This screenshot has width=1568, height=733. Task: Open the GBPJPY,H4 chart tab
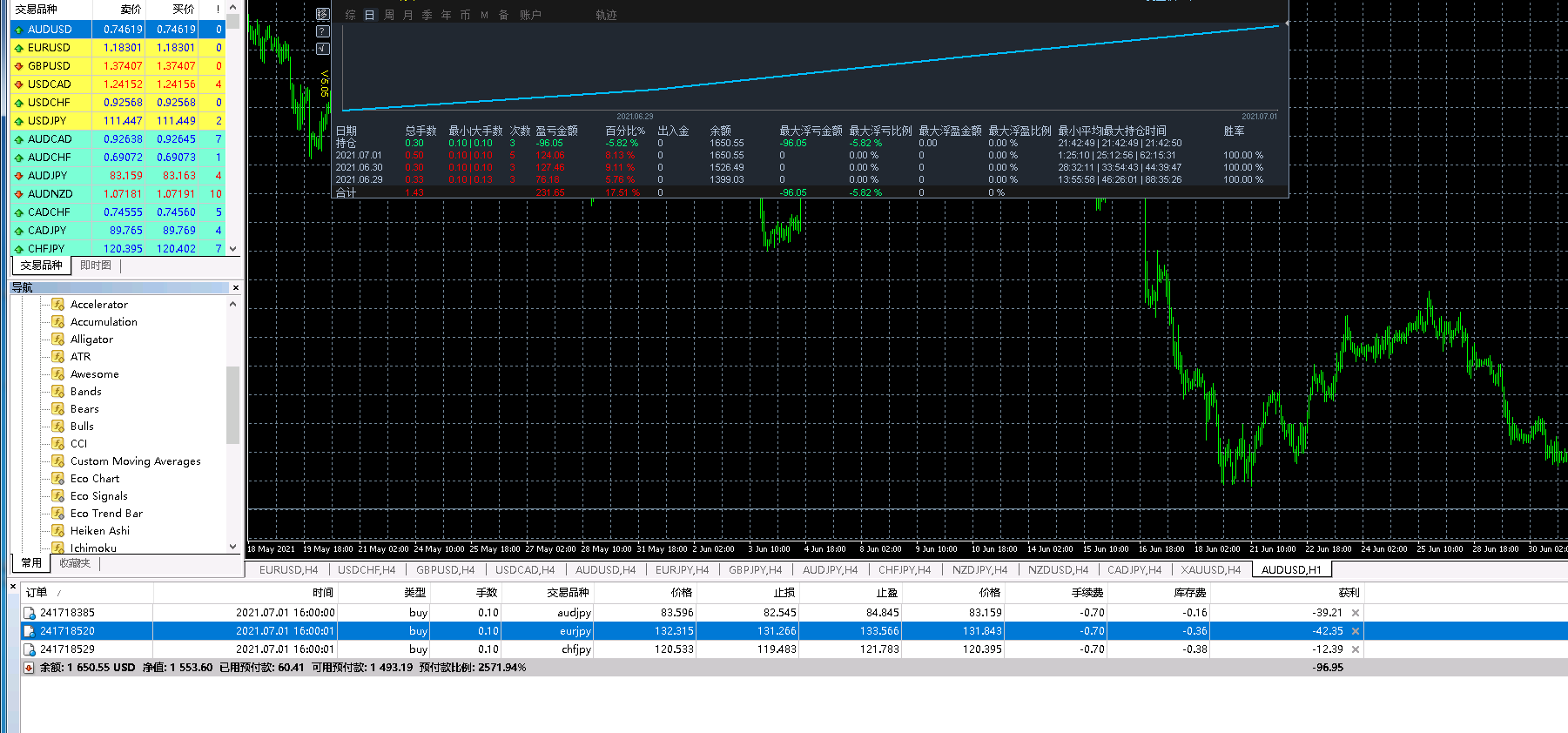756,570
